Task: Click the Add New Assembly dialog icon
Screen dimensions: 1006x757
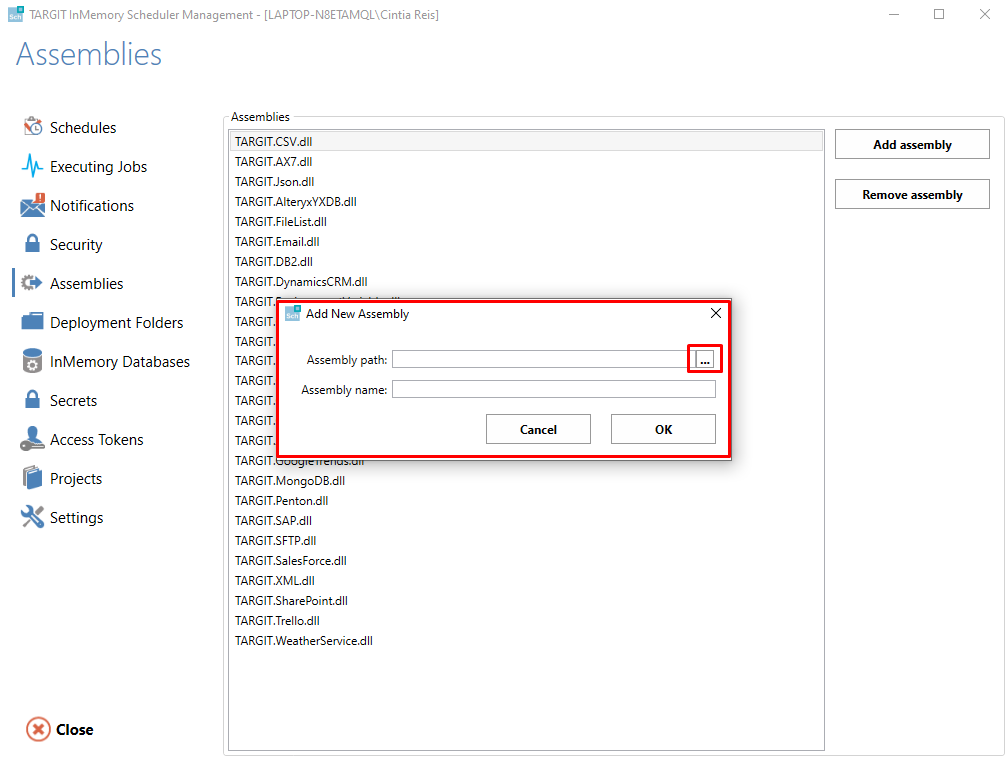Action: pos(293,313)
